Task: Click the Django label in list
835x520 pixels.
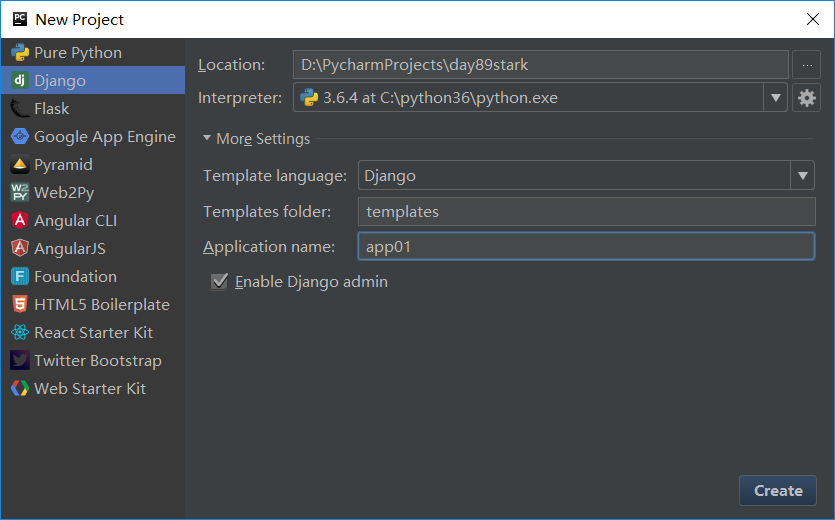Action: pyautogui.click(x=60, y=80)
